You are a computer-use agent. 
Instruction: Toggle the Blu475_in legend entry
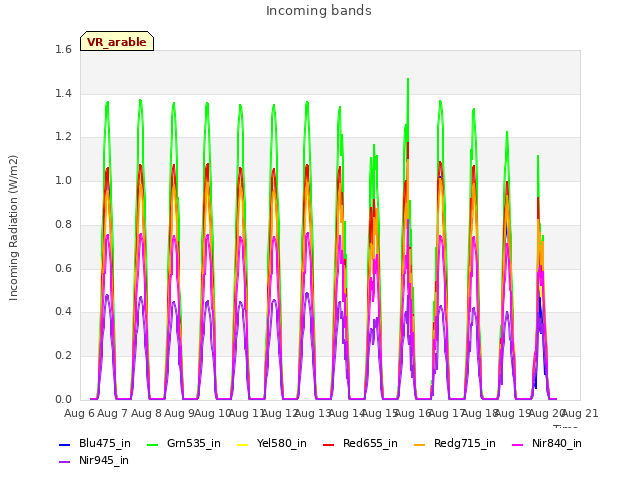coord(95,443)
